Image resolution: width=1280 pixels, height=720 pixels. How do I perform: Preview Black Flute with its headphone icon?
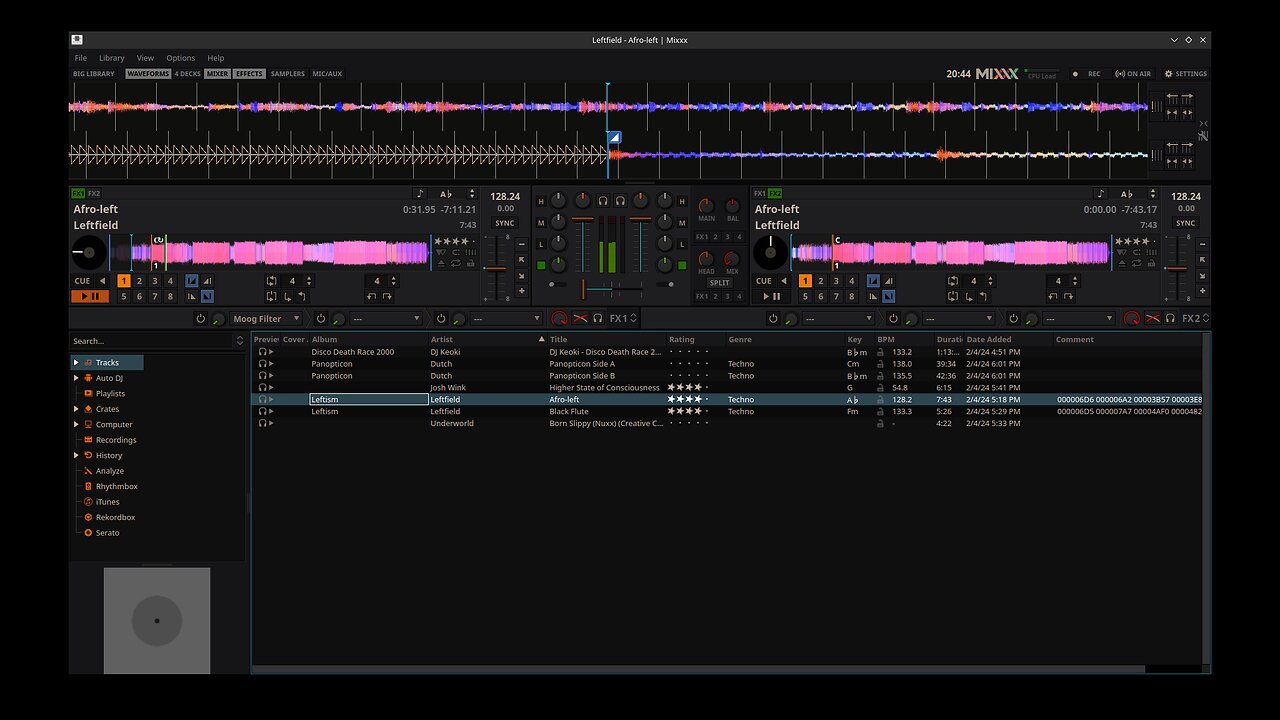pyautogui.click(x=262, y=411)
